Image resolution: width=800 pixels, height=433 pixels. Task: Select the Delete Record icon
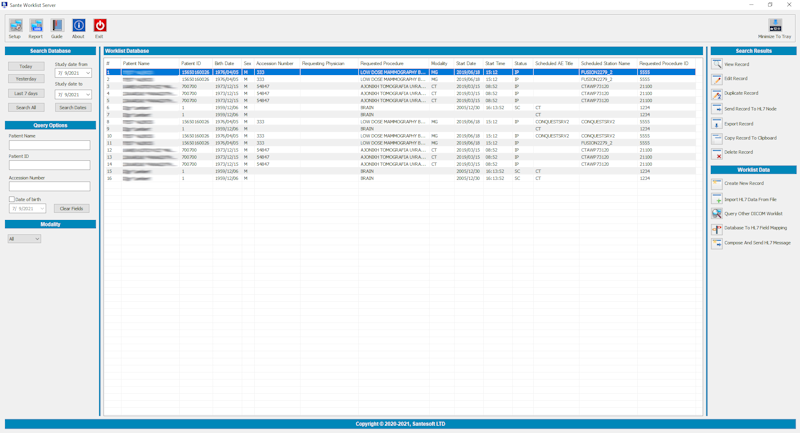pos(717,153)
